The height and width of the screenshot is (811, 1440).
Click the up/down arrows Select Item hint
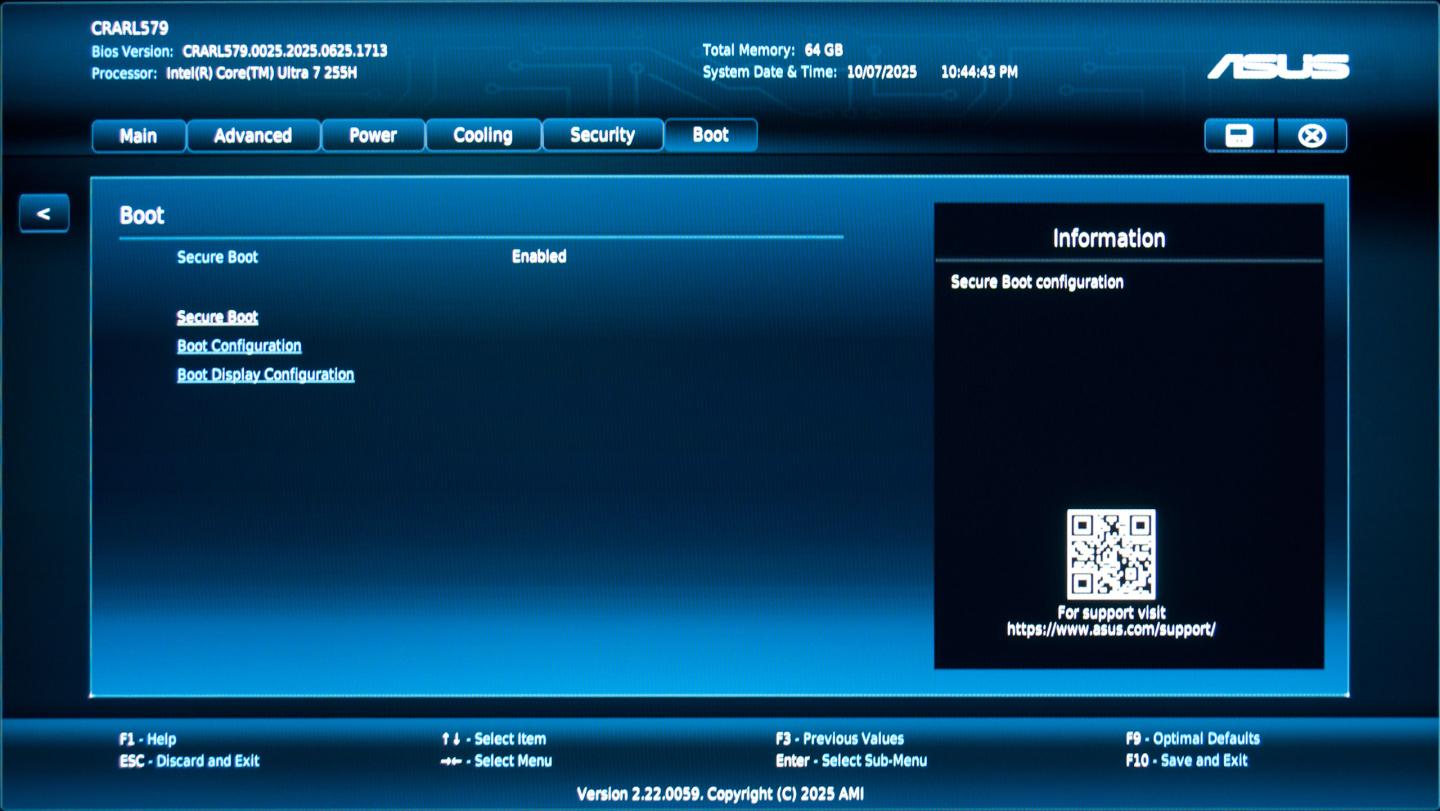point(494,739)
